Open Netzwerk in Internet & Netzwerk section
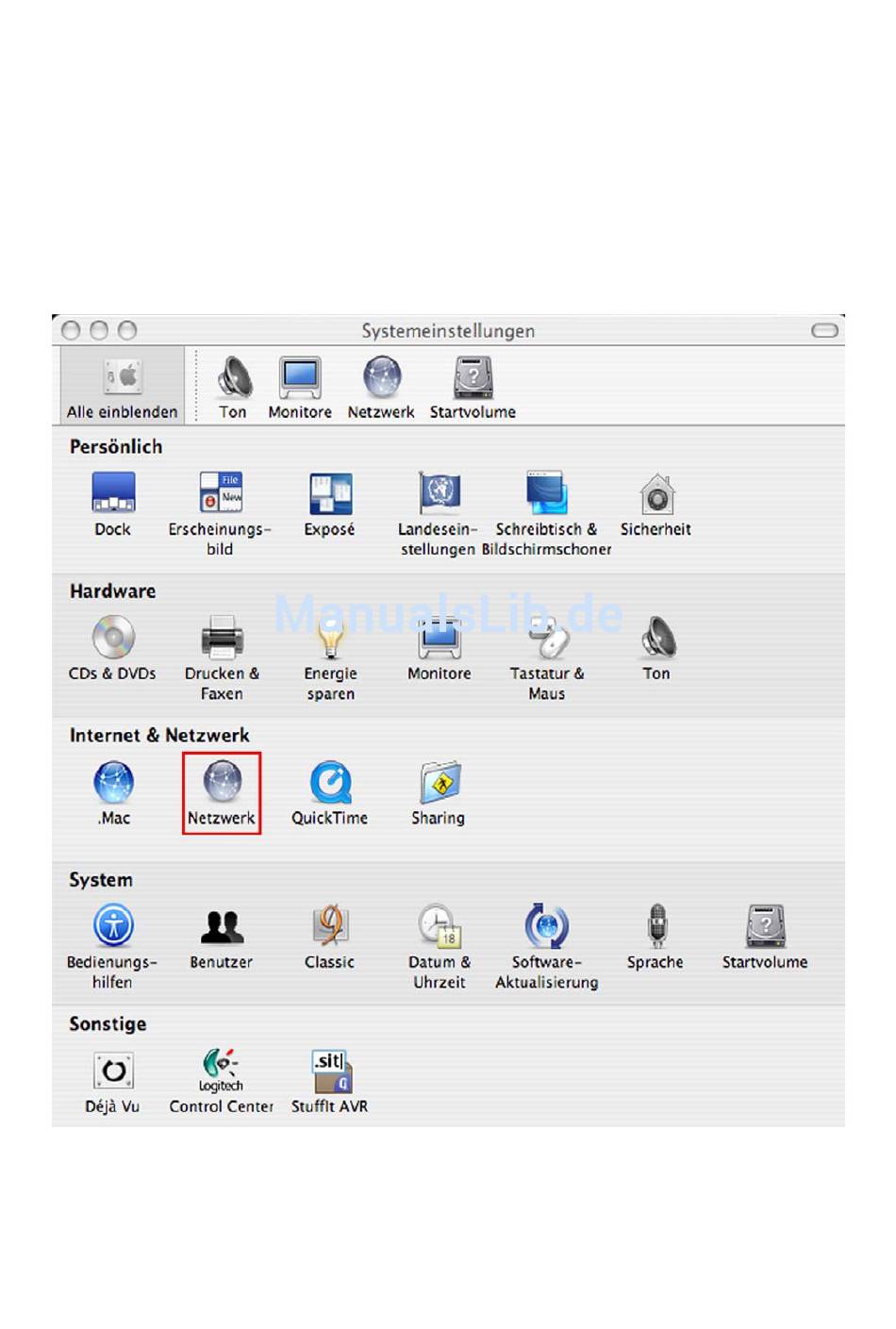The width and height of the screenshot is (896, 1329). tap(222, 793)
